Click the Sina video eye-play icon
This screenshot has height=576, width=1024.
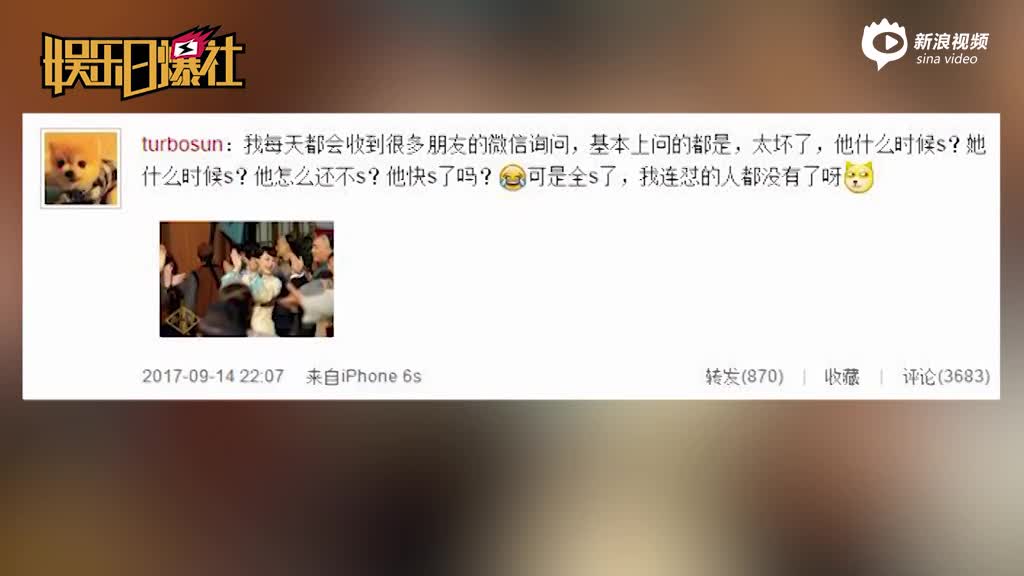(x=884, y=44)
